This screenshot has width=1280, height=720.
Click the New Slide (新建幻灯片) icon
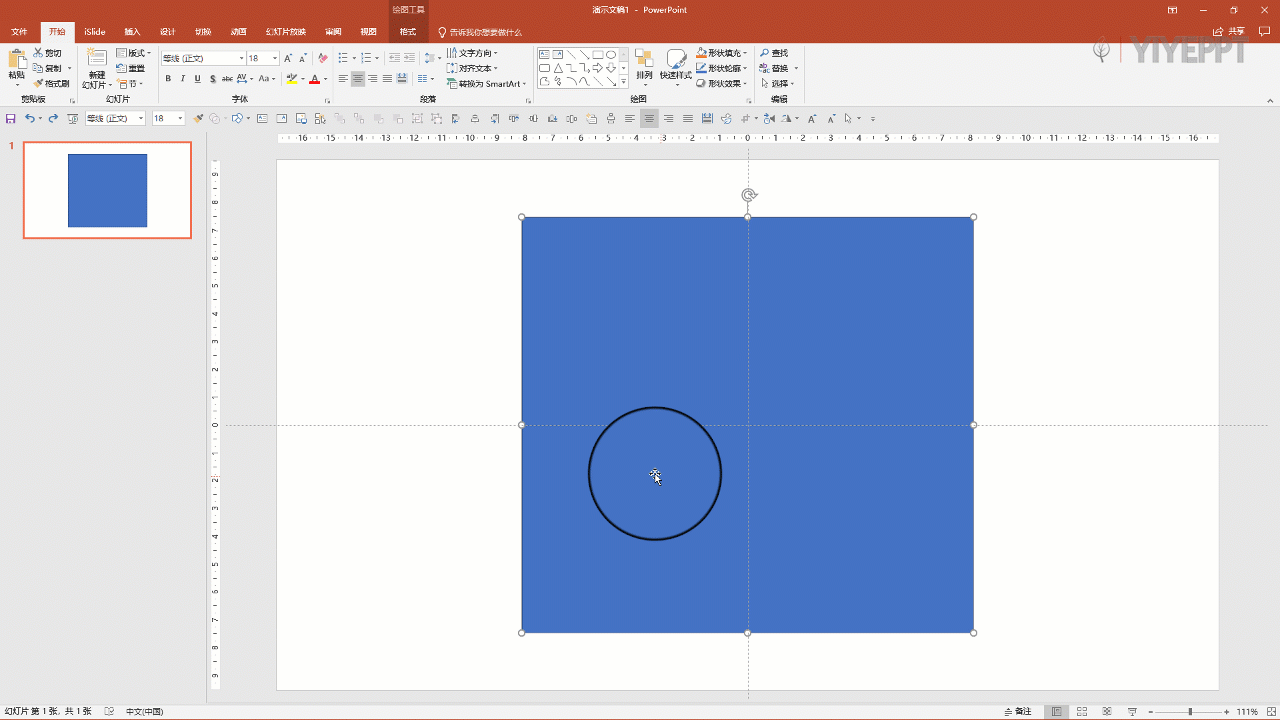[97, 59]
